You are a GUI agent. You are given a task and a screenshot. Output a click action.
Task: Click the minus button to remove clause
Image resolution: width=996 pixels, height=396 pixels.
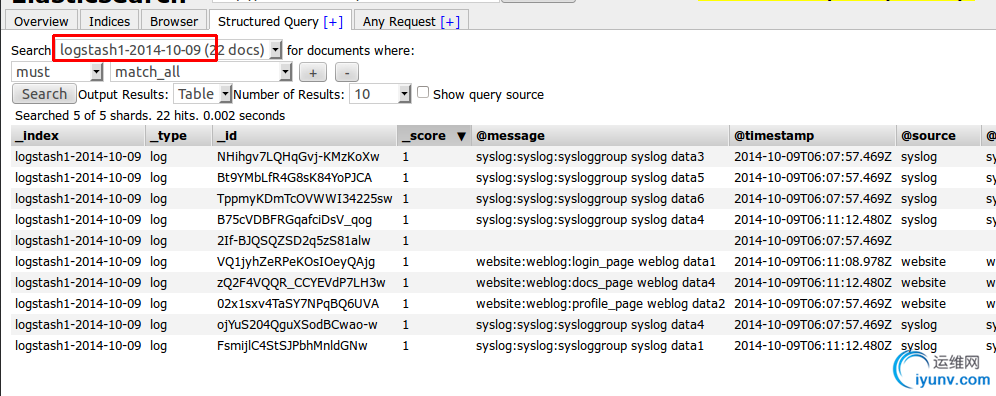point(347,72)
